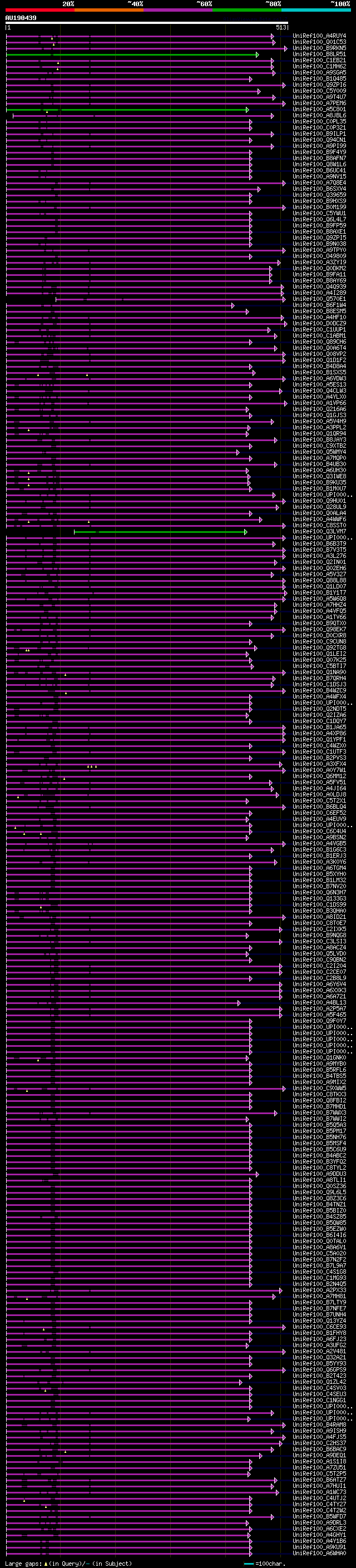Click the red ~20% identity legend segment
This screenshot has width=356, height=1568.
[x=40, y=10]
